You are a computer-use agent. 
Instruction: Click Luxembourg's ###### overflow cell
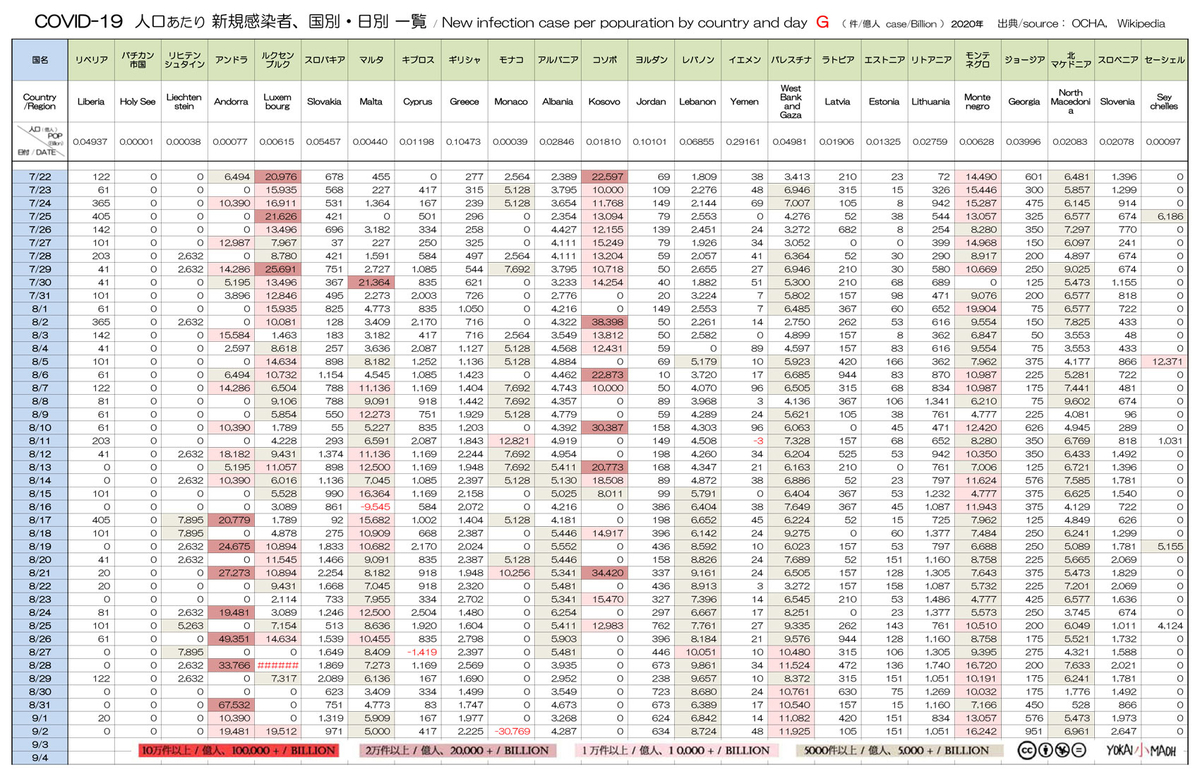click(x=277, y=664)
